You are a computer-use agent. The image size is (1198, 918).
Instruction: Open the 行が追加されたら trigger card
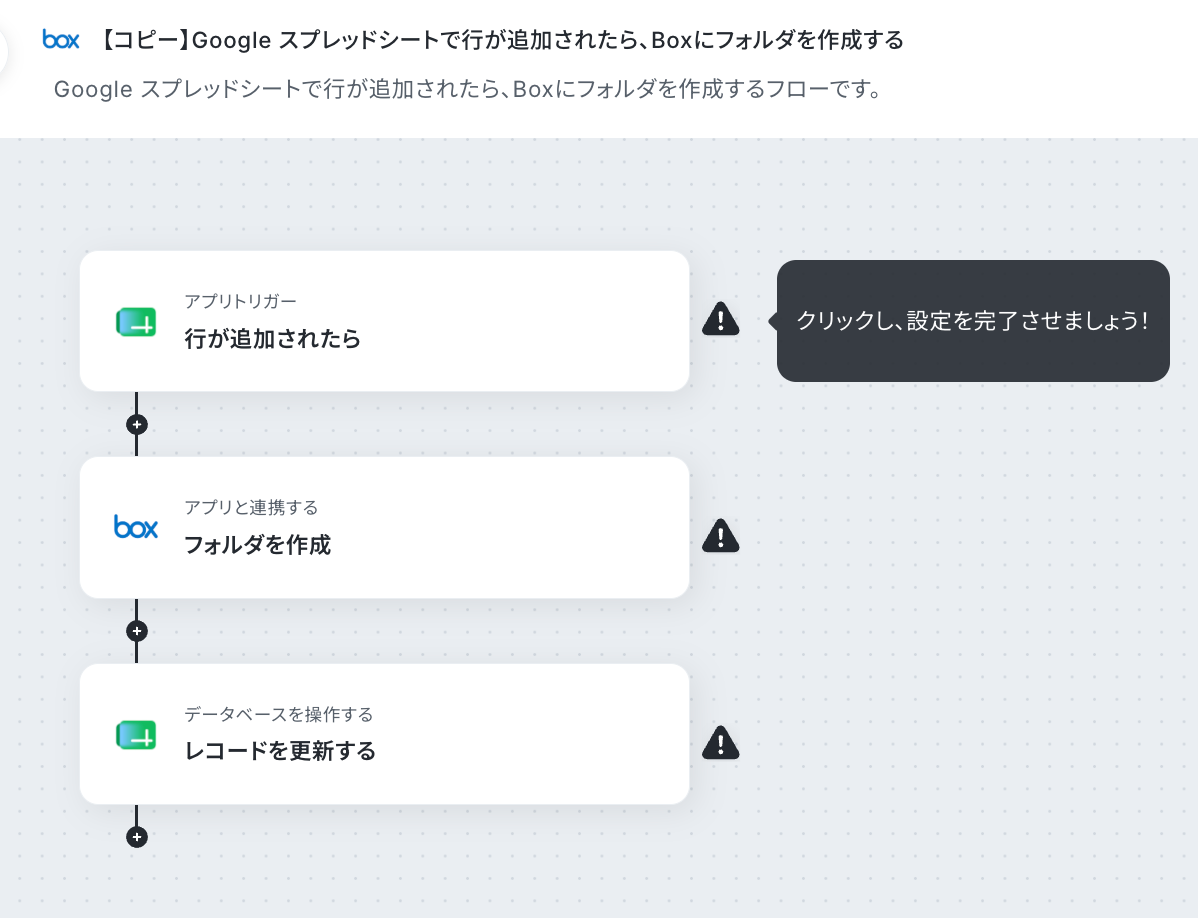click(x=384, y=321)
